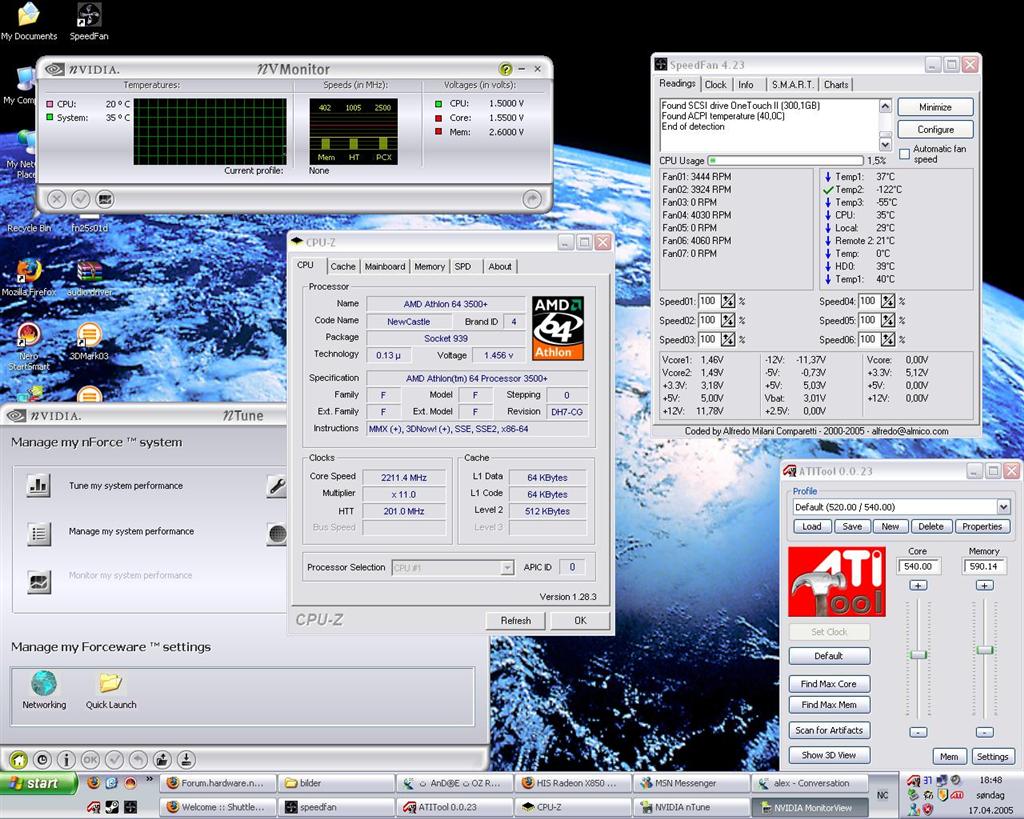Click the home icon in nTune's bottom toolbar
This screenshot has width=1024, height=819.
18,760
